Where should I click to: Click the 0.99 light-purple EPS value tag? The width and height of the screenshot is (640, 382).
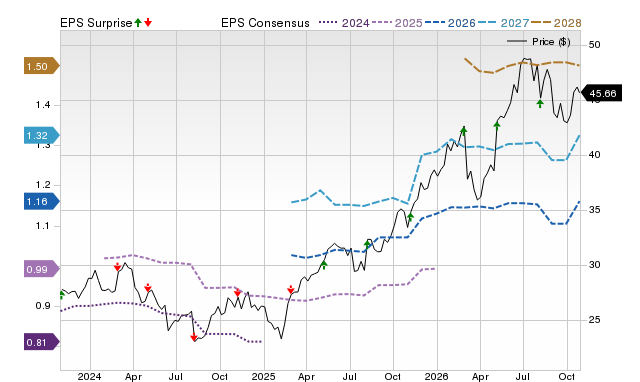pyautogui.click(x=42, y=269)
